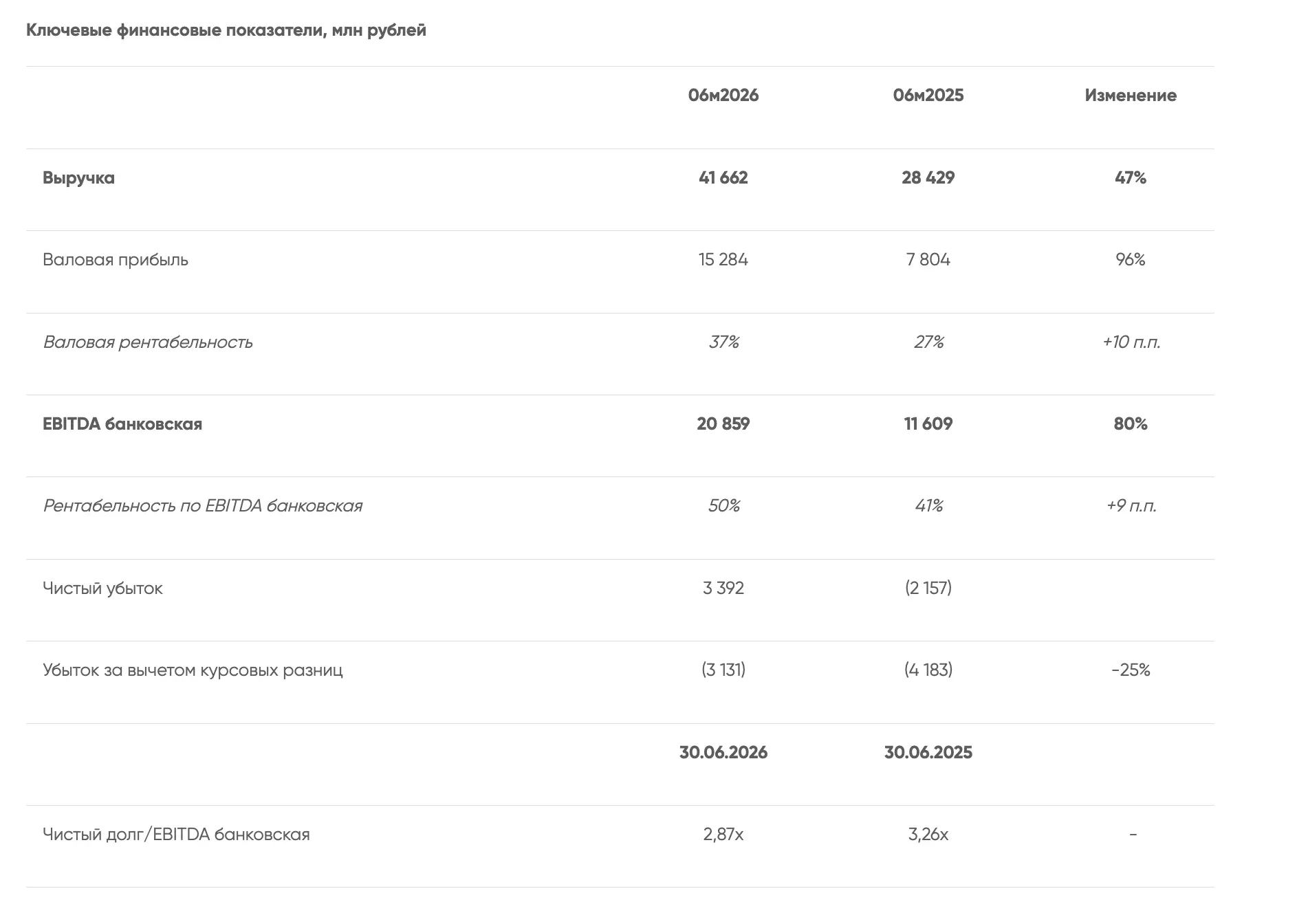The image size is (1297, 924).
Task: Select gross profit value 7 804
Action: point(928,260)
